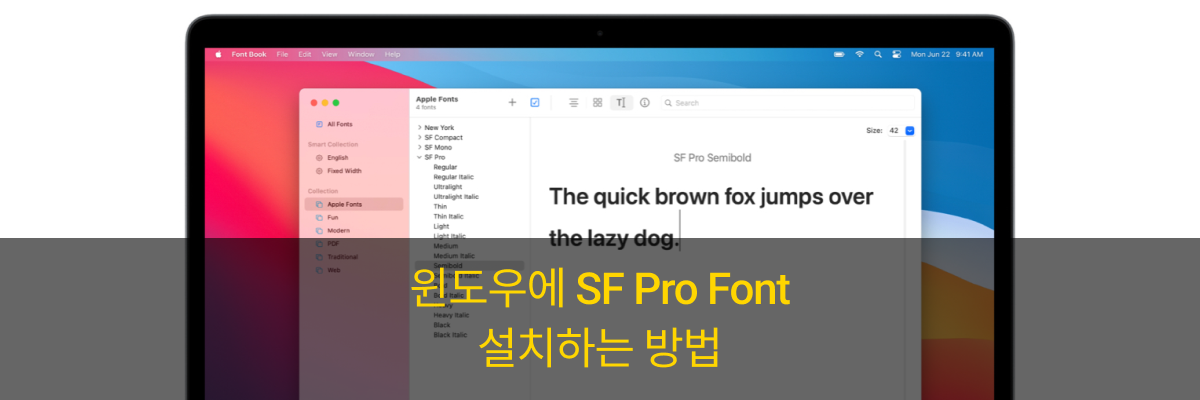Click the magnifier icon in Search field
Screen dimensions: 1200x400
[669, 102]
